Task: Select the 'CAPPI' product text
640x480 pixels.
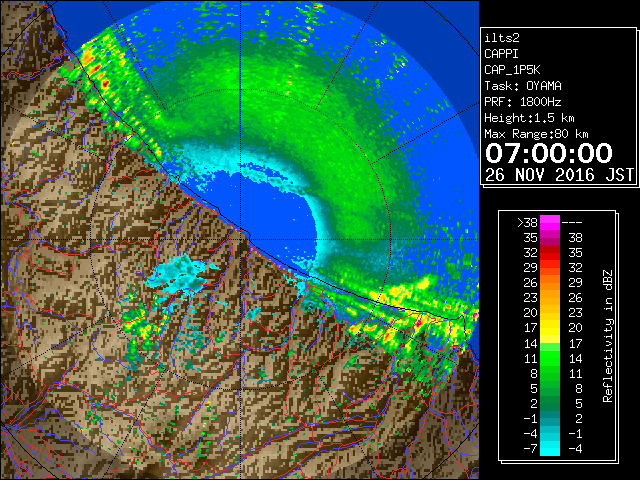Action: click(x=501, y=54)
